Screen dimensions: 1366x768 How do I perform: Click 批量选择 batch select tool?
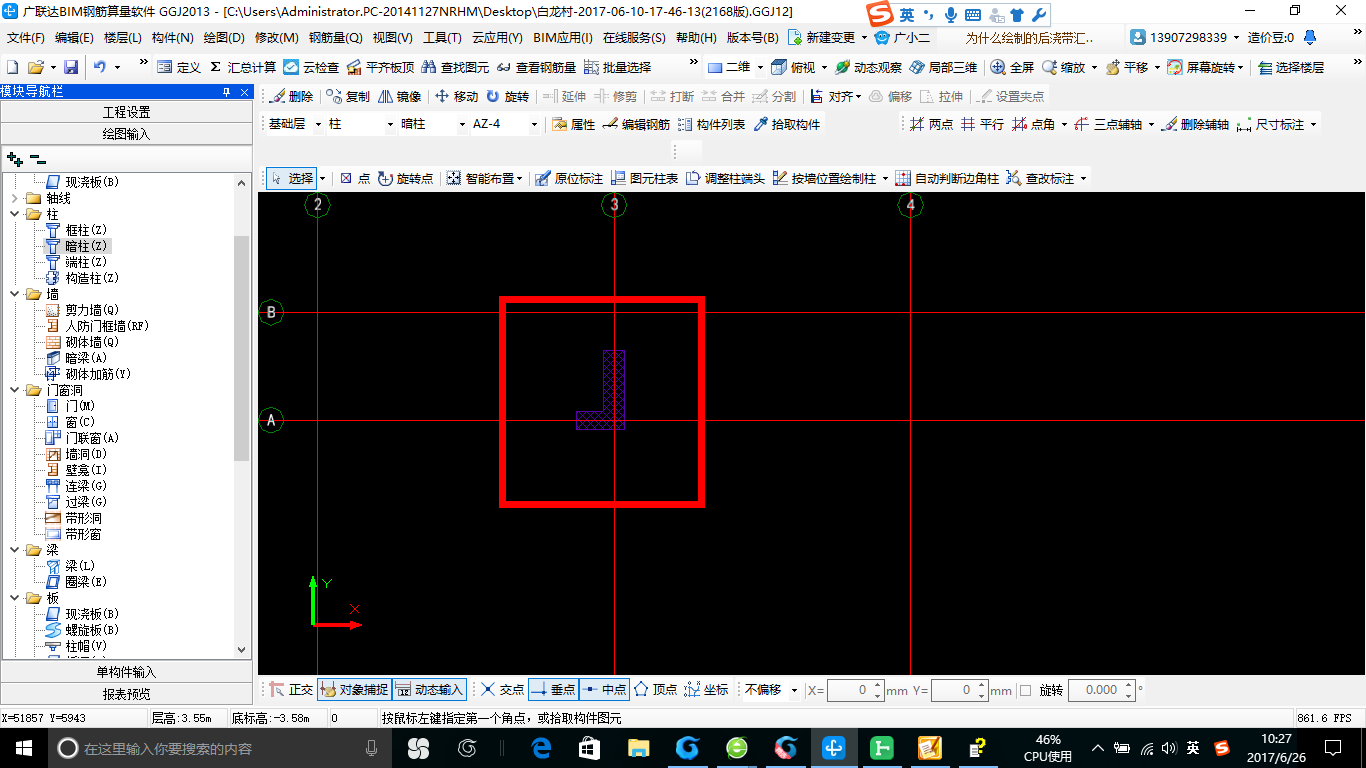pyautogui.click(x=617, y=67)
